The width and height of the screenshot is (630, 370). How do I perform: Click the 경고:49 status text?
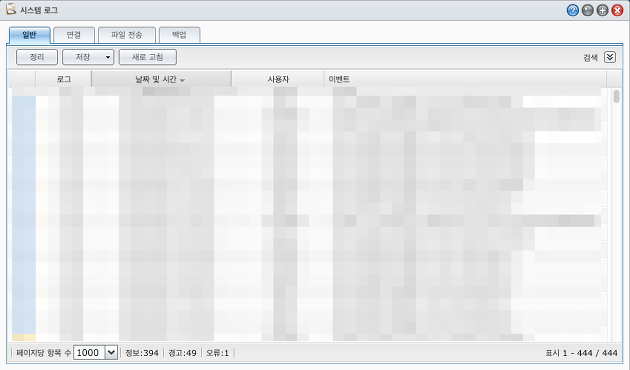182,353
